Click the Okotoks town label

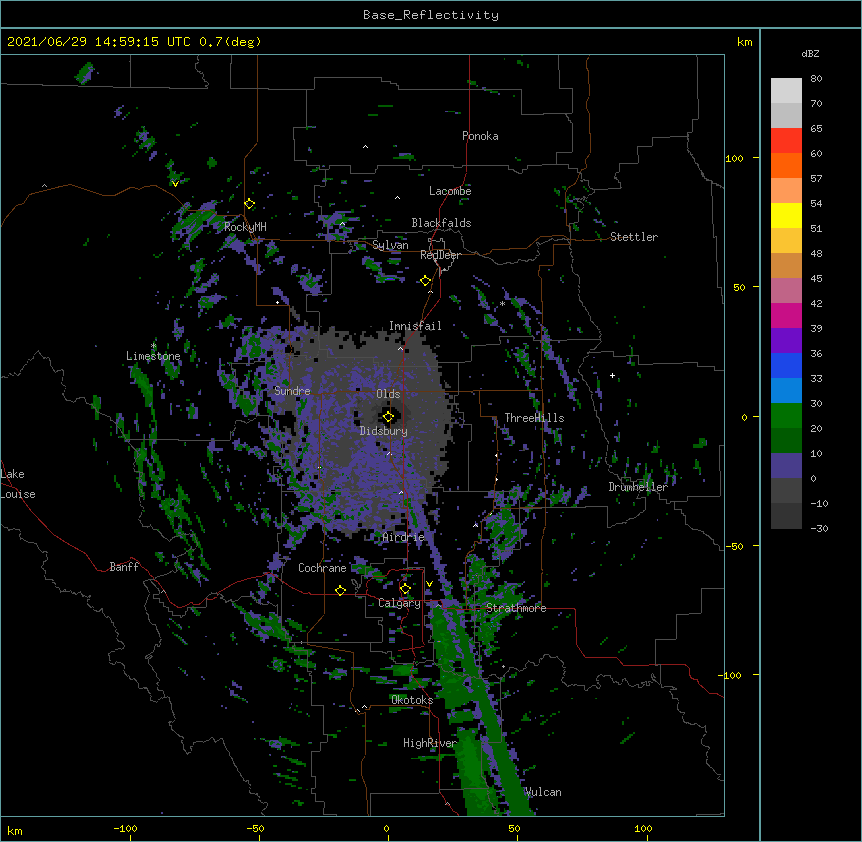tap(412, 700)
